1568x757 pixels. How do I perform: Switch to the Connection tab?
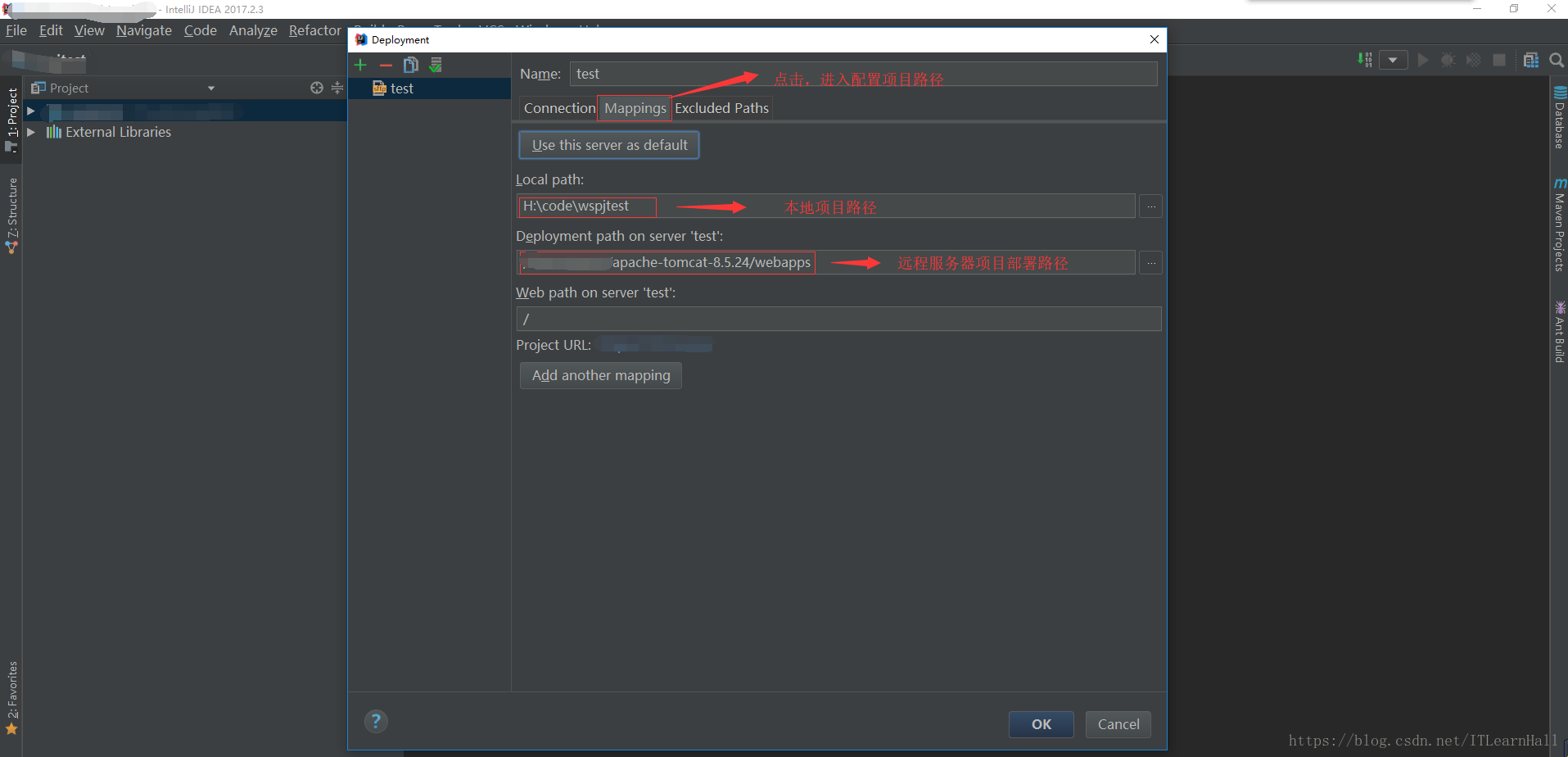(559, 108)
